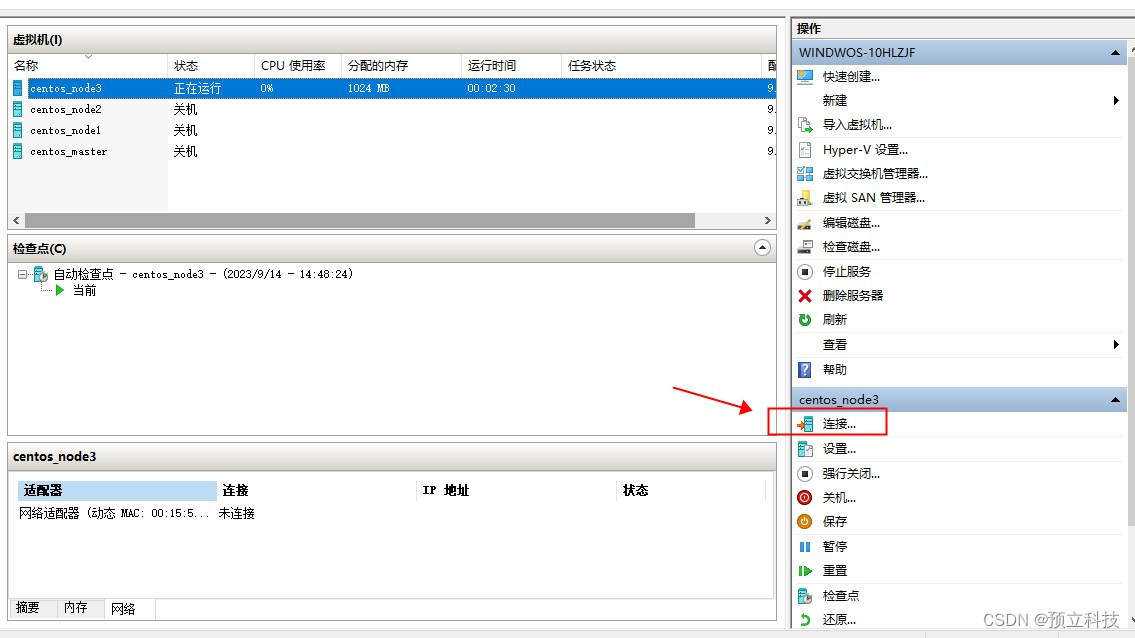Click the 快速创建 (Quick Create) icon
Screen dimensions: 1135x638
pyautogui.click(x=805, y=77)
